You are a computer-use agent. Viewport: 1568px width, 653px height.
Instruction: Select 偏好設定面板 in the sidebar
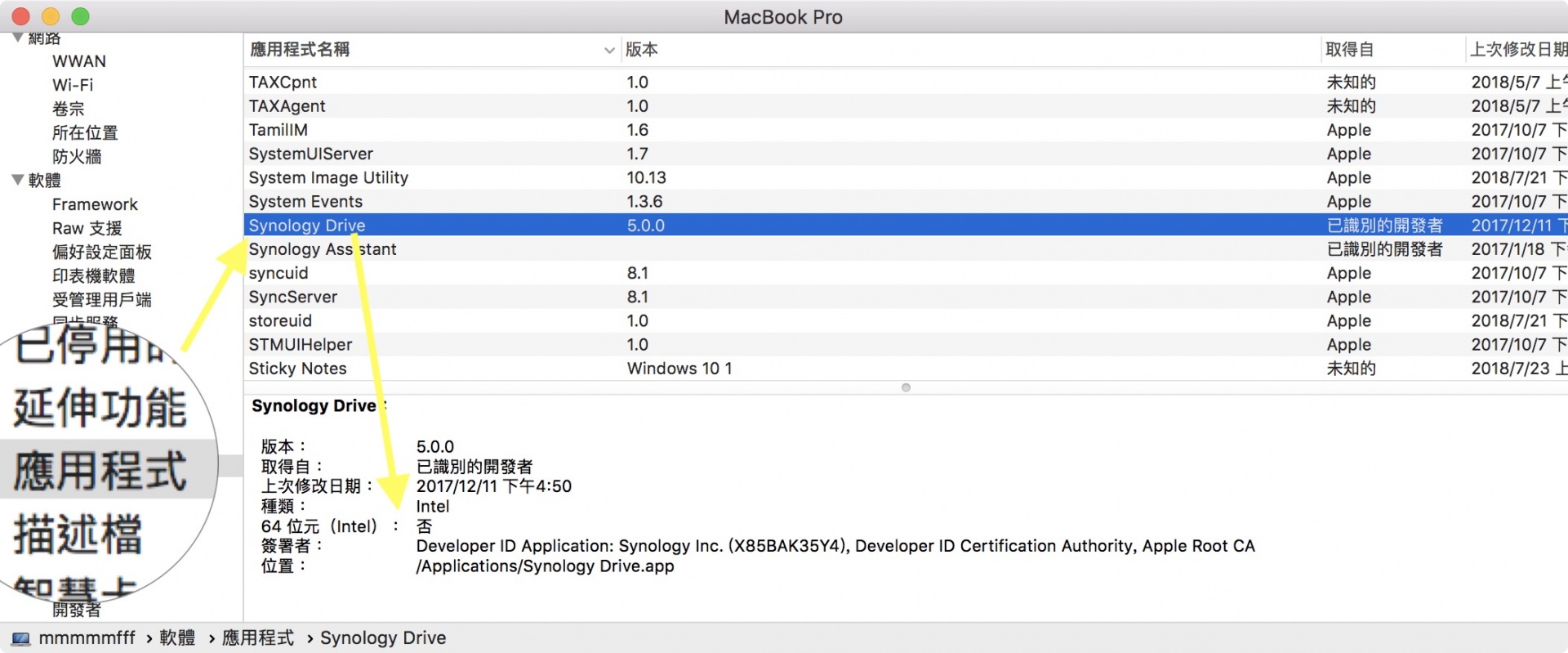[102, 252]
